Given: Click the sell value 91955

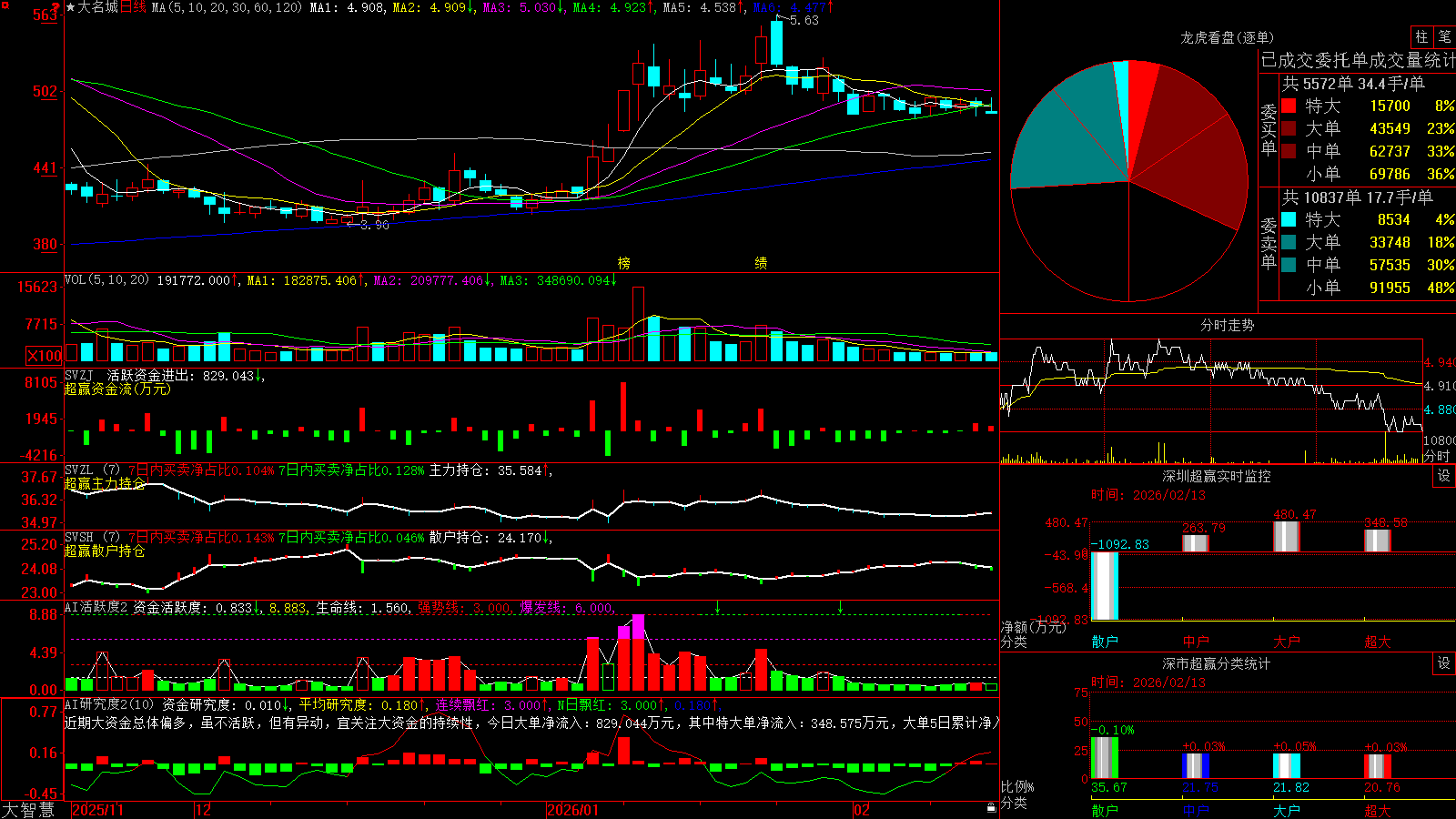Looking at the screenshot, I should click(1390, 288).
